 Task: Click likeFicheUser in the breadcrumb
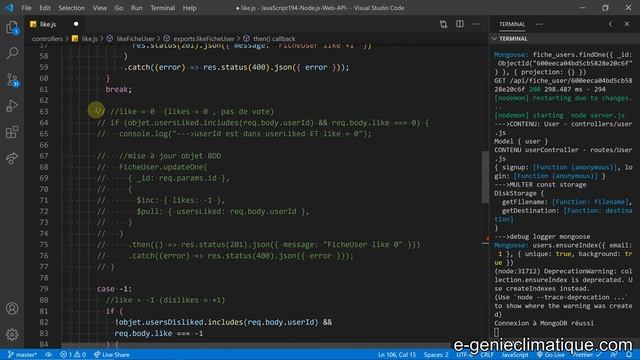coord(136,39)
